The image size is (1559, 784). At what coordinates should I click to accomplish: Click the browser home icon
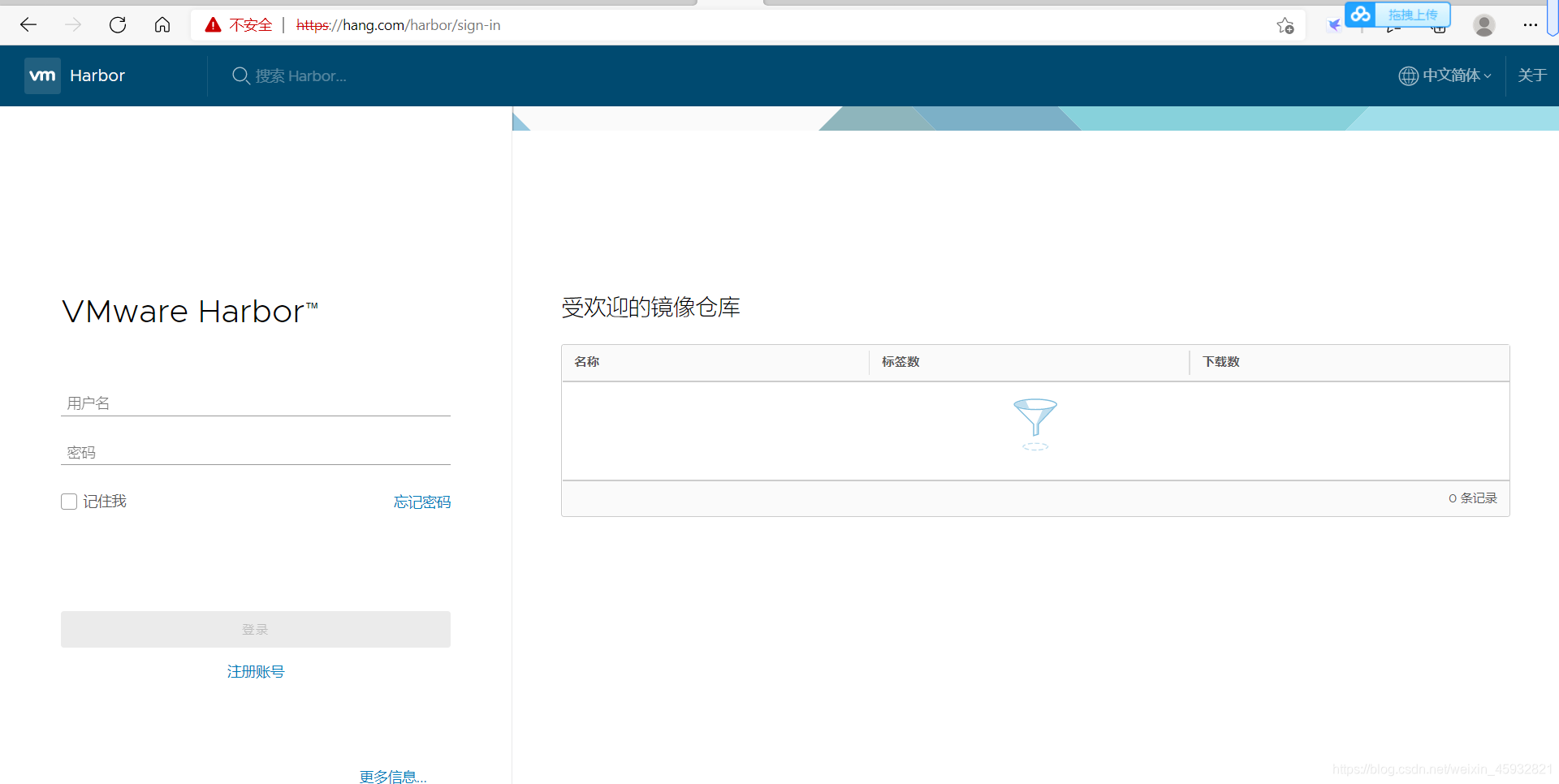click(x=162, y=24)
